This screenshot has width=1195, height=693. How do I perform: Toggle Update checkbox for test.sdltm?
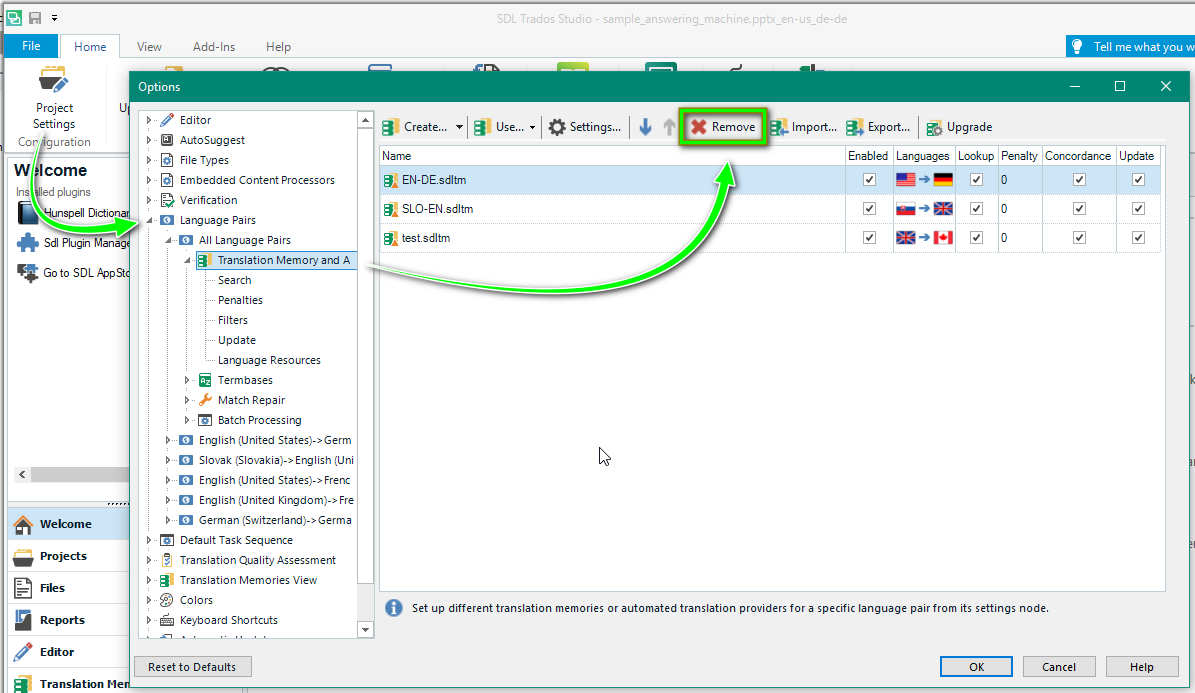coord(1138,238)
